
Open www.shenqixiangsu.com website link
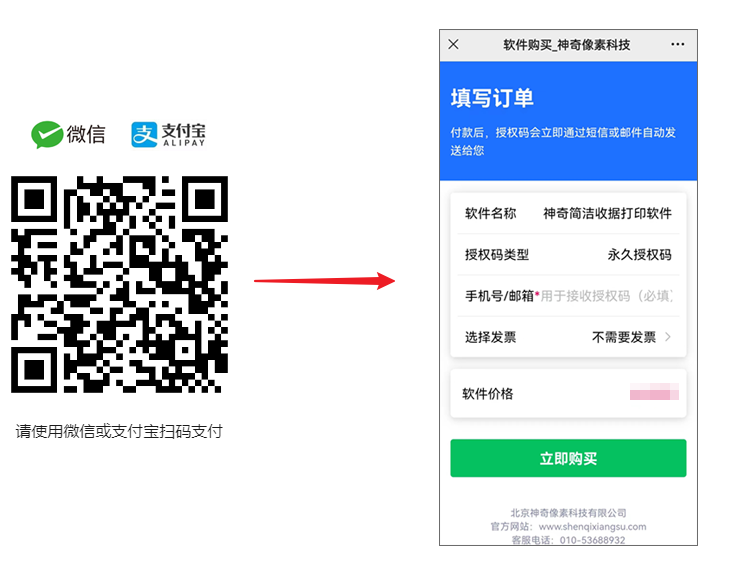click(592, 527)
